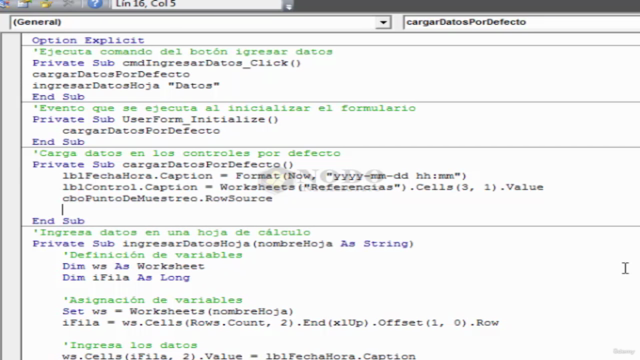The height and width of the screenshot is (360, 640).
Task: Click the lblFechaHora.Caption = Format line
Action: coord(264,176)
